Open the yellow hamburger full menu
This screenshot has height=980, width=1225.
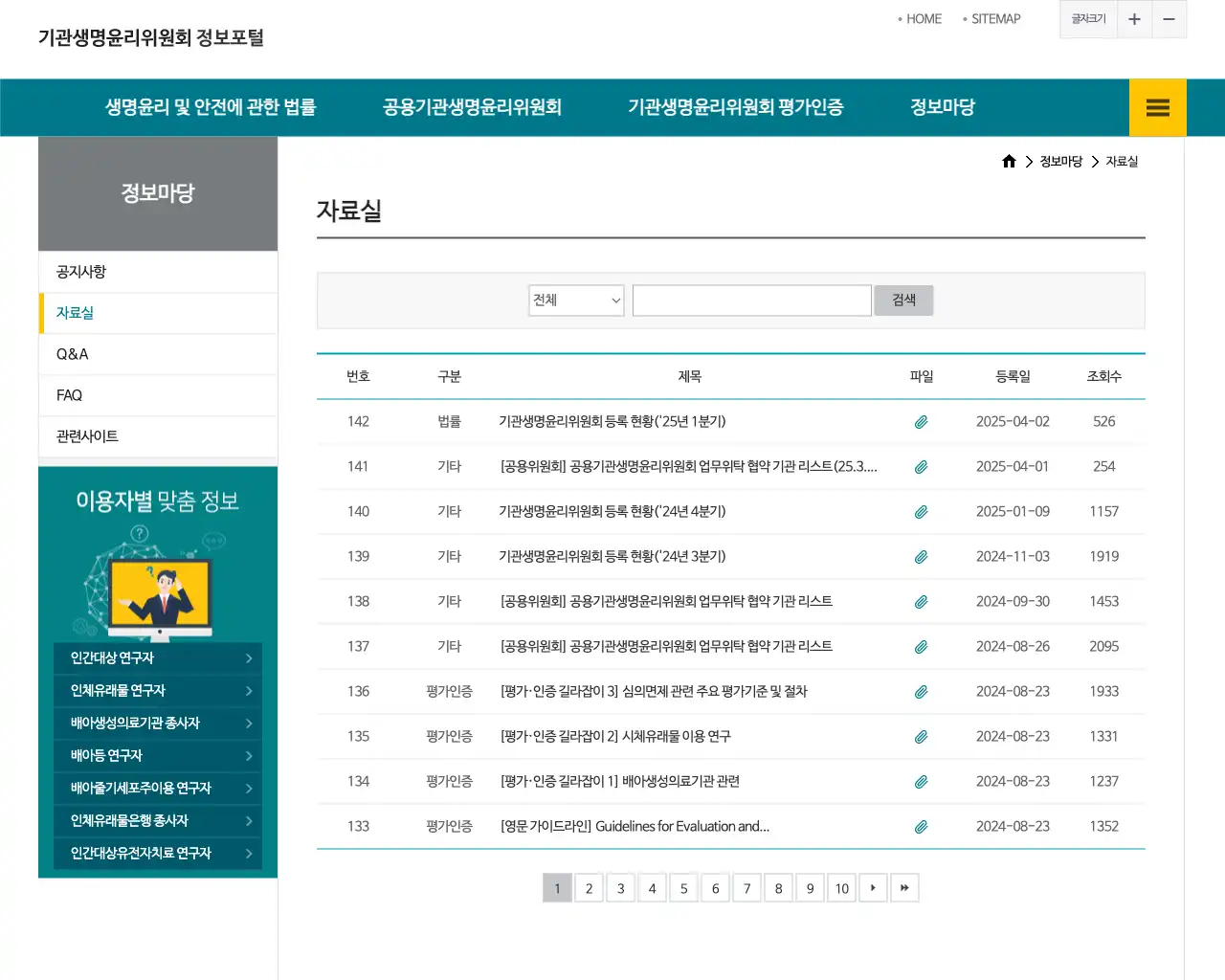1157,107
